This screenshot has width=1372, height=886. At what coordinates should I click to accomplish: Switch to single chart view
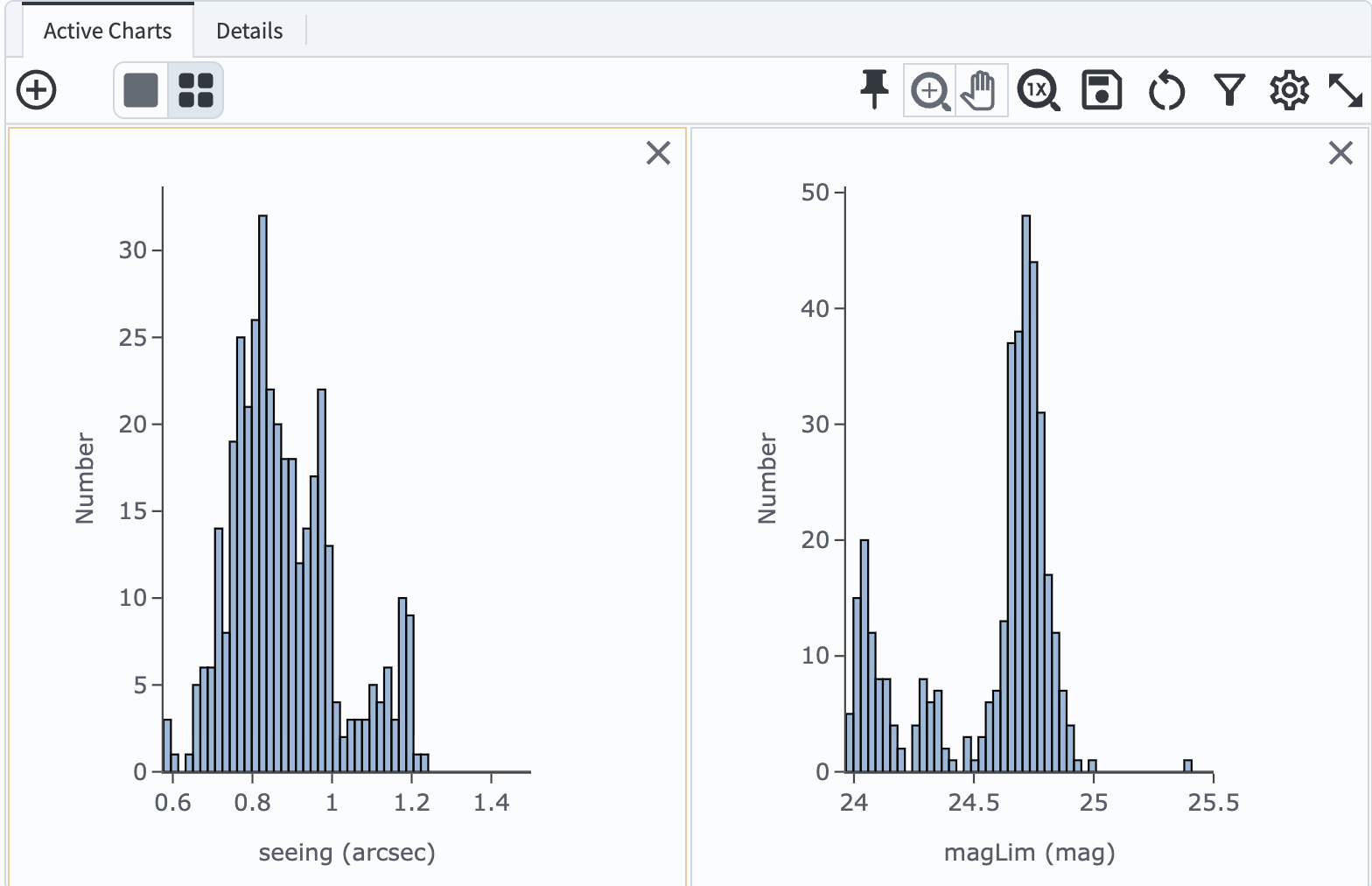141,90
